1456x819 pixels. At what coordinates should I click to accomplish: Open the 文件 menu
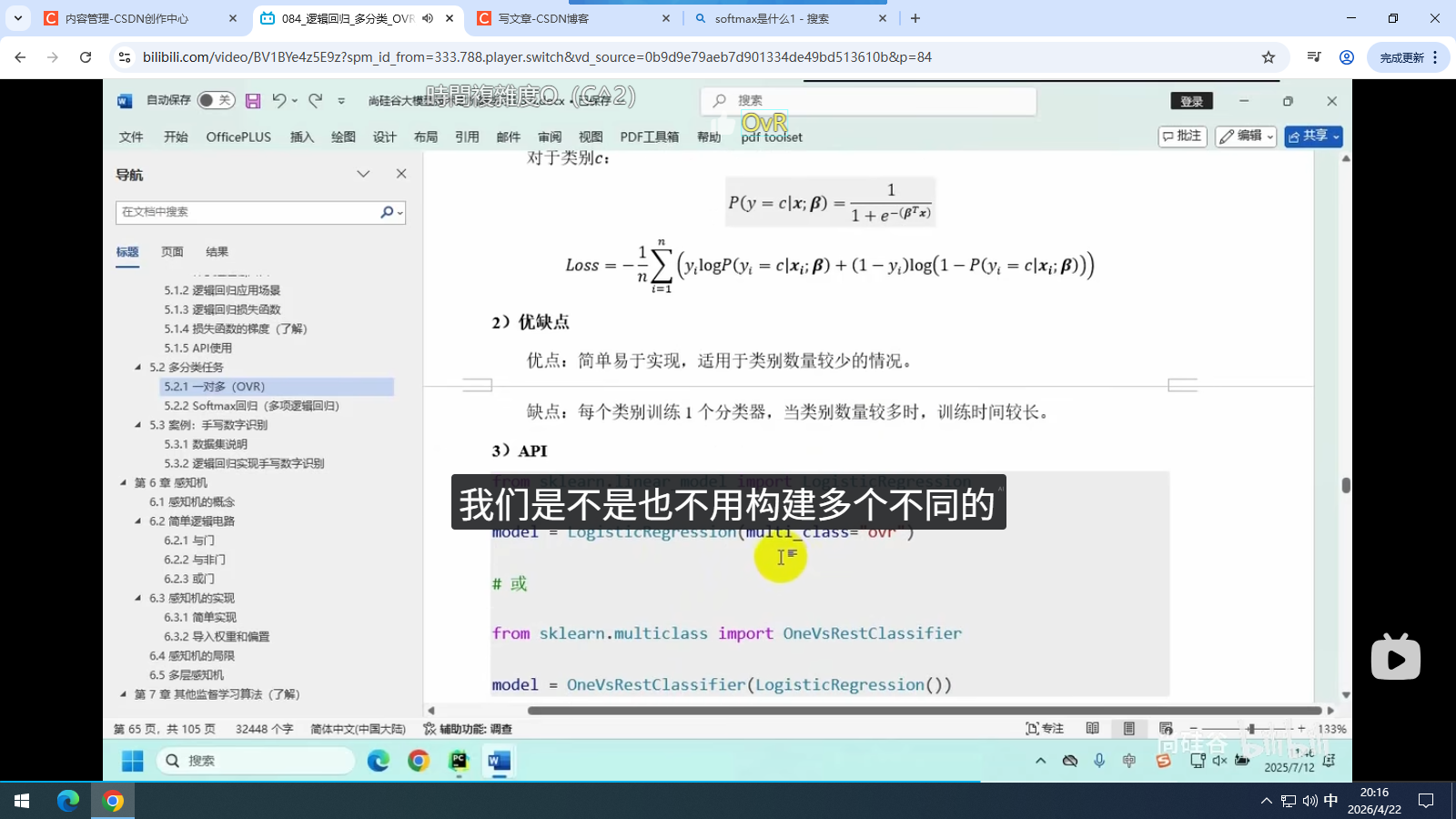pyautogui.click(x=131, y=136)
